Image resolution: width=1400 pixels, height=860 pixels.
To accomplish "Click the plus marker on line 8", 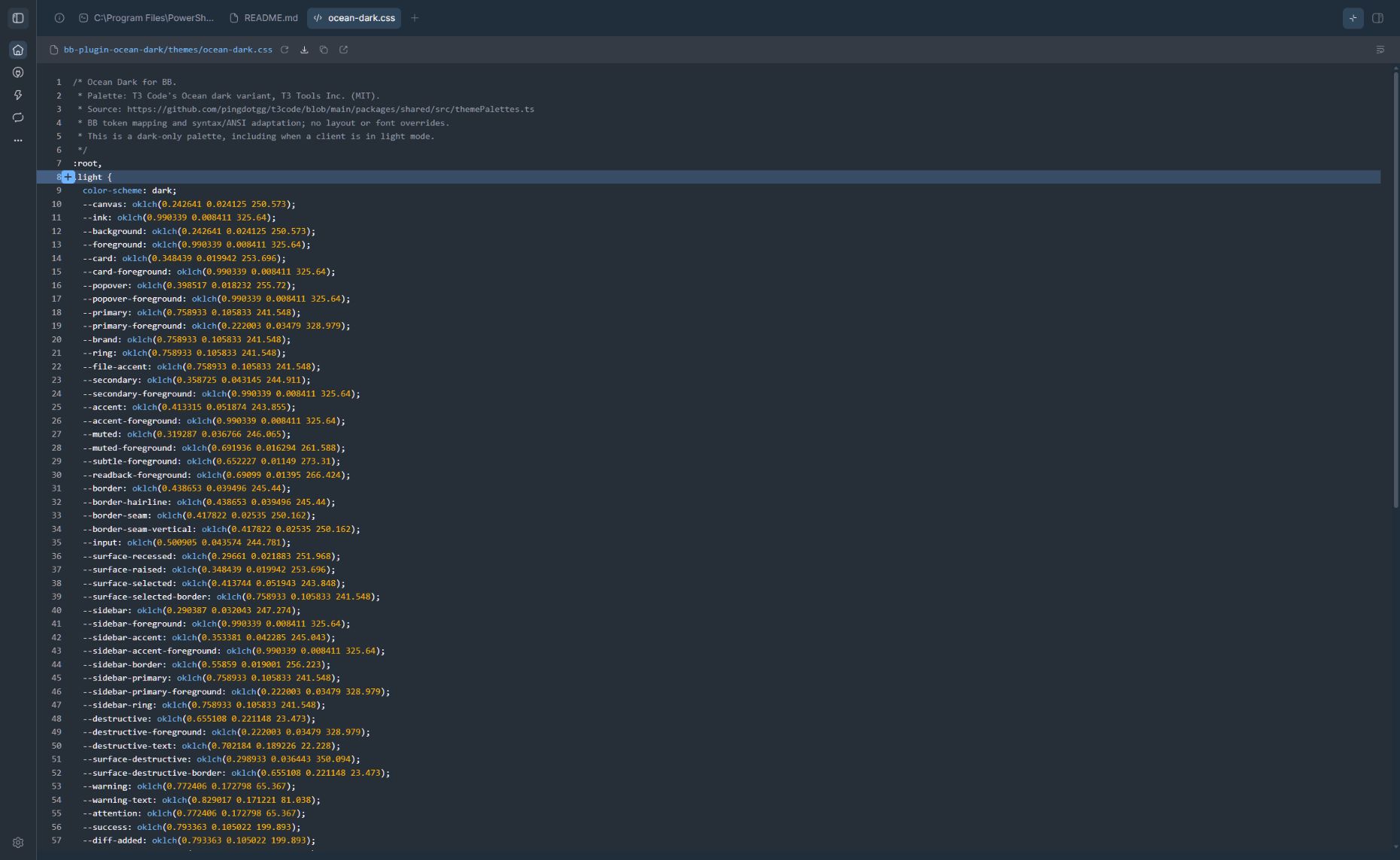I will [x=68, y=177].
